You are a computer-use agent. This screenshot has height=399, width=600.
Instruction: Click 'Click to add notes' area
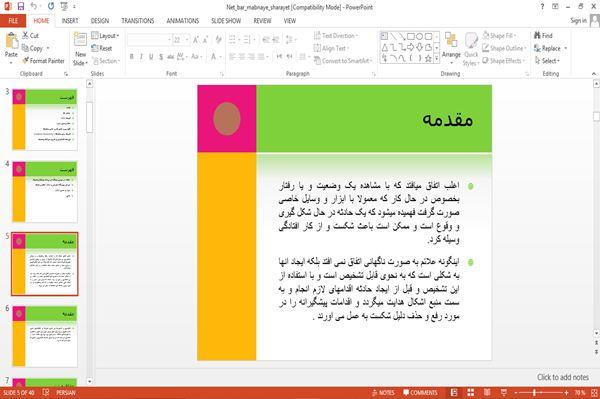tap(562, 377)
